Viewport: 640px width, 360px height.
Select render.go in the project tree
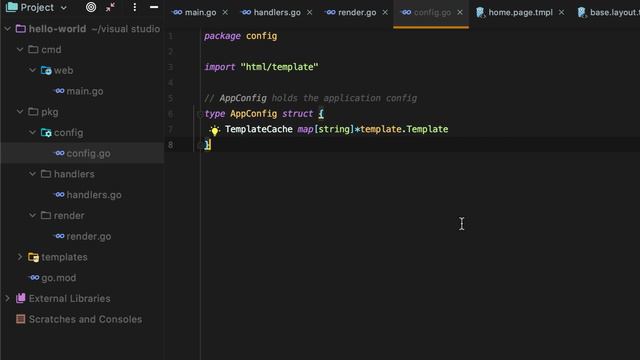89,236
